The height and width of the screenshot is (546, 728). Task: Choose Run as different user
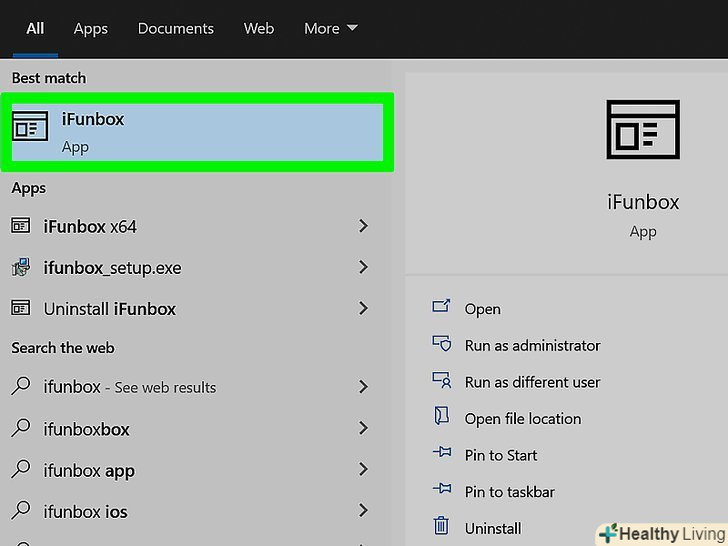tap(532, 382)
